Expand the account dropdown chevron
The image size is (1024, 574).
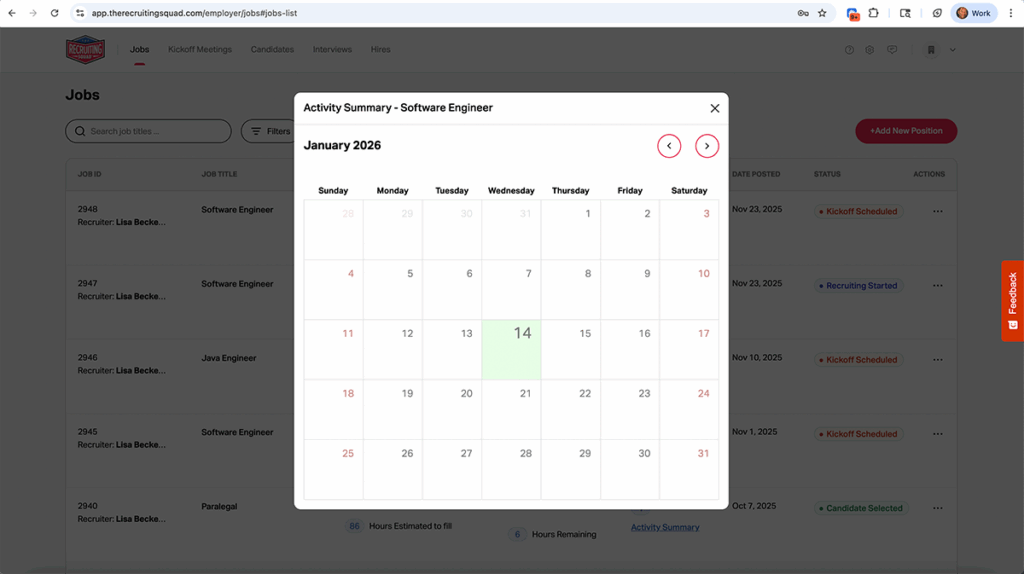[x=952, y=50]
